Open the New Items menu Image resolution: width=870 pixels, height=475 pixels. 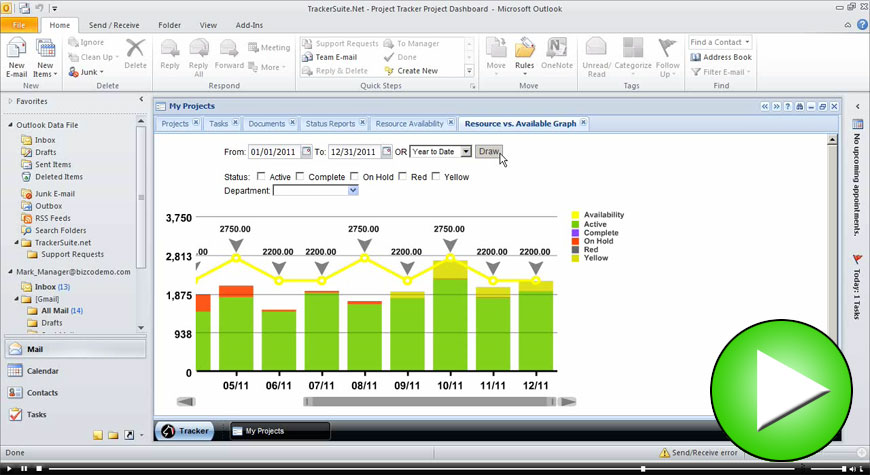click(x=45, y=57)
